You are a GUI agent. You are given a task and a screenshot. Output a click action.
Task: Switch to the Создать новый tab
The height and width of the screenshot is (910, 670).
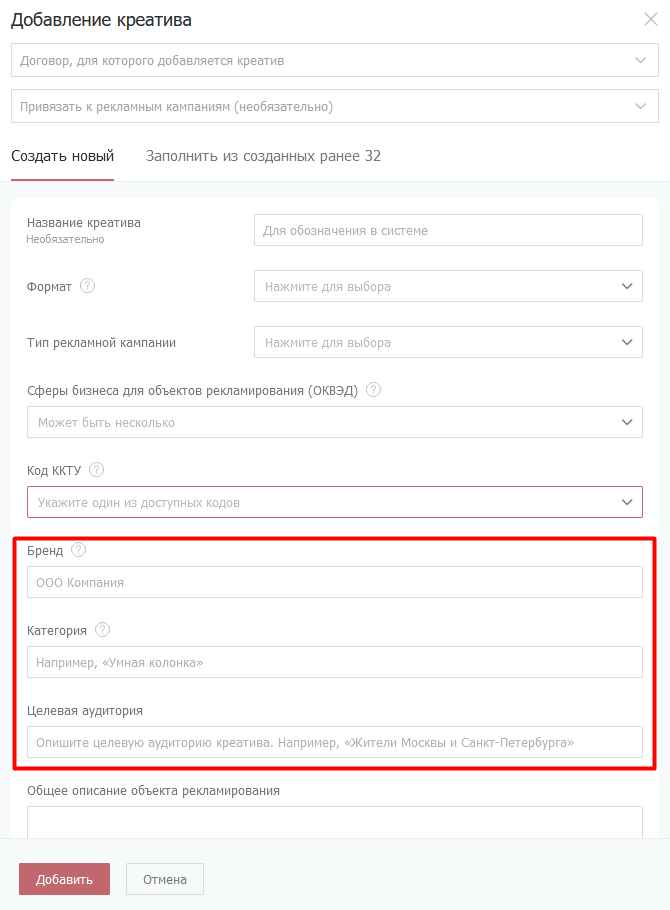click(62, 156)
